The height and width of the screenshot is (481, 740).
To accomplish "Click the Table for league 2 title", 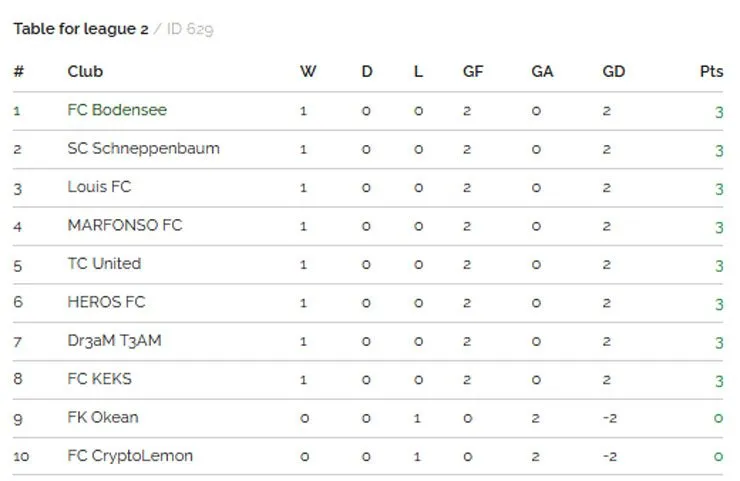I will (81, 29).
